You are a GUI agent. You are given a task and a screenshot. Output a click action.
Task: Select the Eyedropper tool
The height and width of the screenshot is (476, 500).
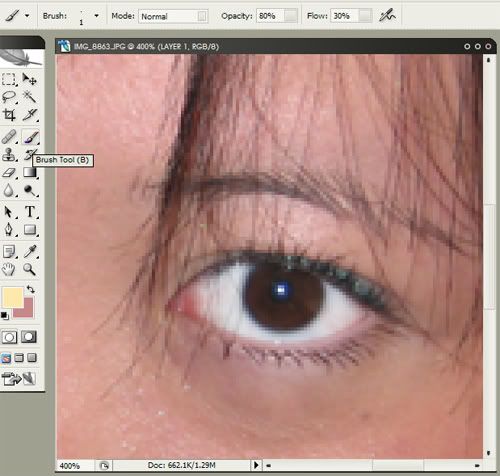(30, 251)
